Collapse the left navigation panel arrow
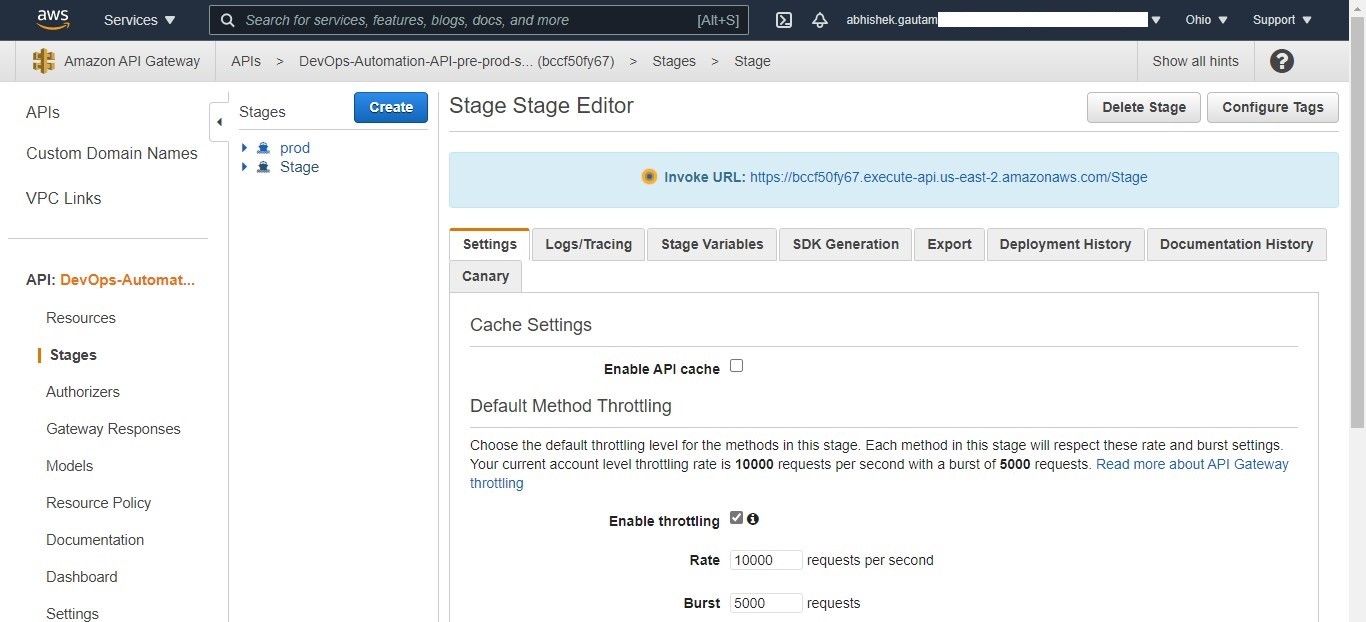This screenshot has width=1366, height=622. click(x=219, y=122)
